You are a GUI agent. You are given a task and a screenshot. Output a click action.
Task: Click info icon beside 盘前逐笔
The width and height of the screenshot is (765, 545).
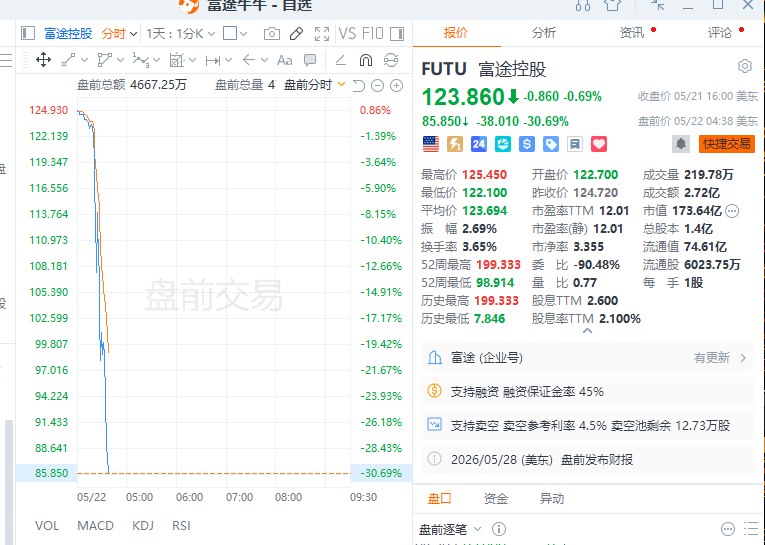[x=499, y=529]
